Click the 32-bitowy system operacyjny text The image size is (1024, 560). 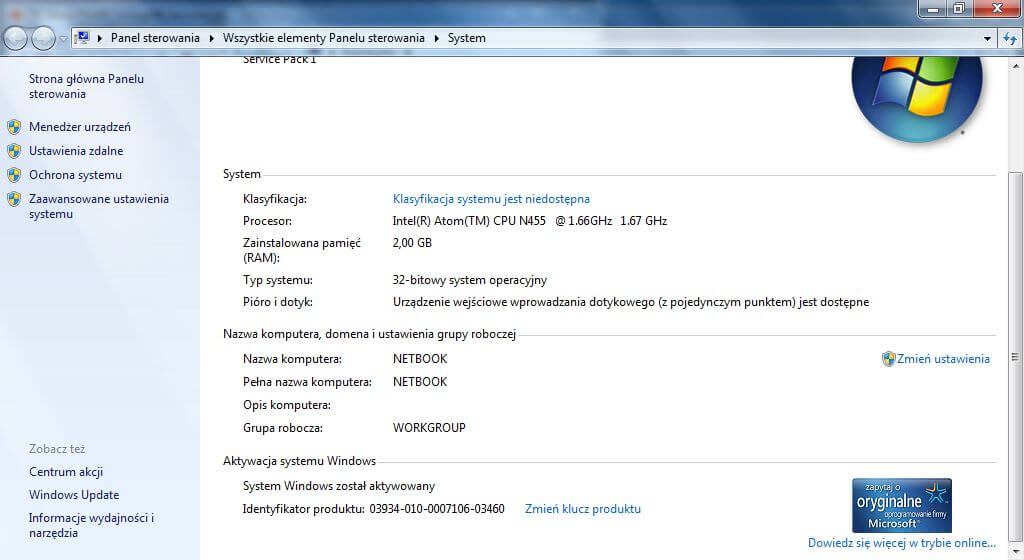pyautogui.click(x=470, y=280)
